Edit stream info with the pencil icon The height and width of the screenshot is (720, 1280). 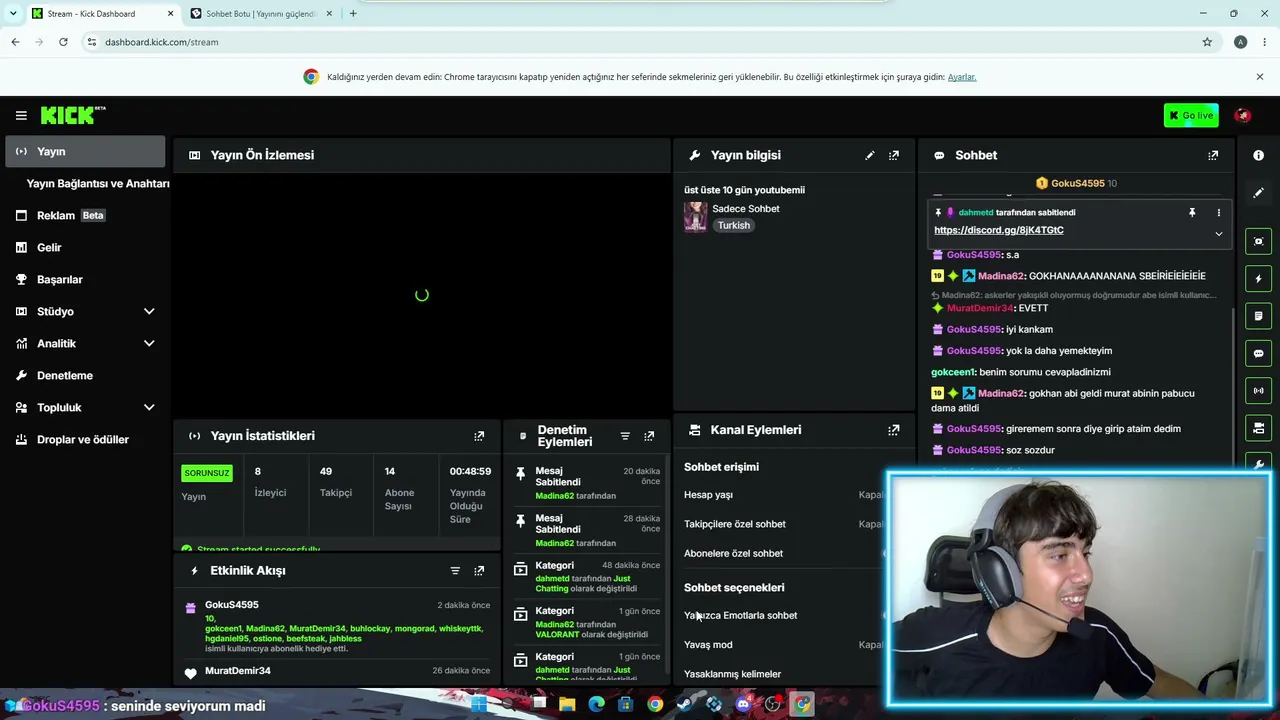[870, 155]
